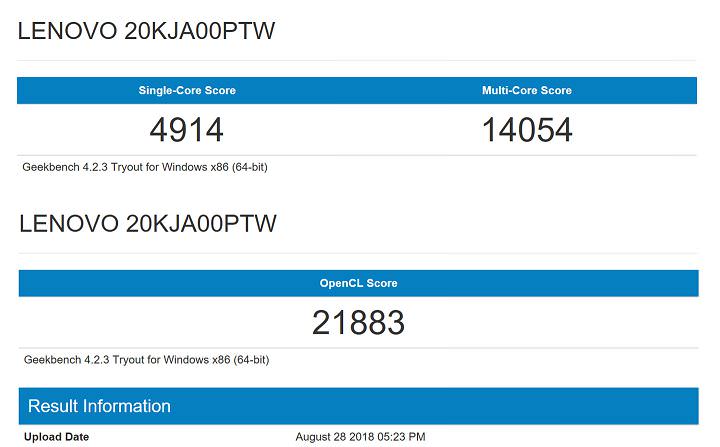Select the single-core score value 4914
Screen dimensions: 720x447
[x=186, y=130]
